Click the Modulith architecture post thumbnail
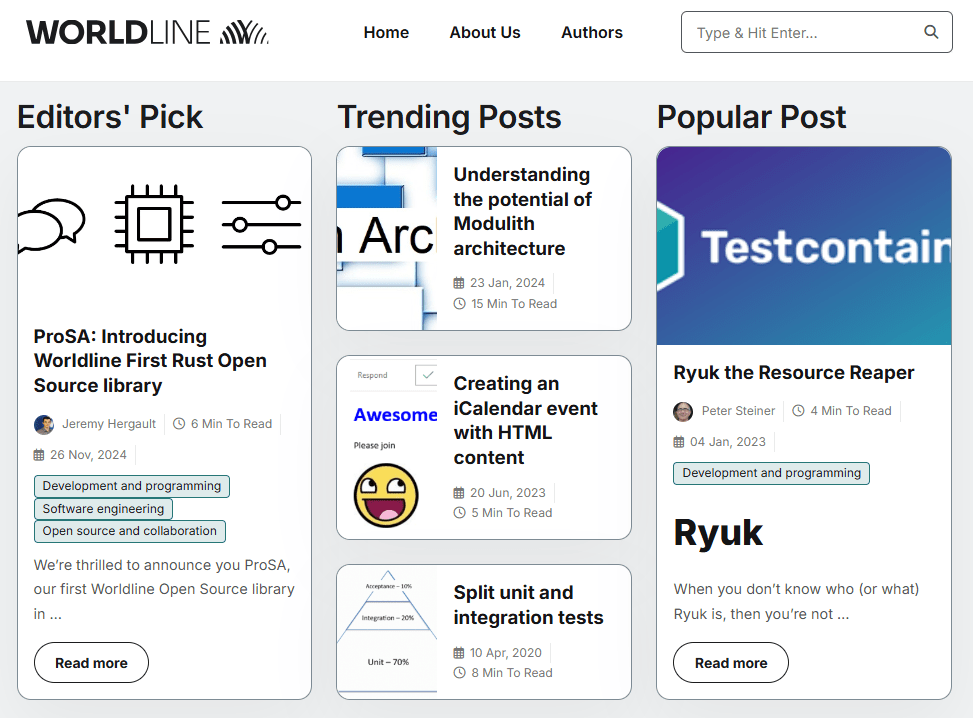Screen dimensions: 973x718 coord(387,239)
